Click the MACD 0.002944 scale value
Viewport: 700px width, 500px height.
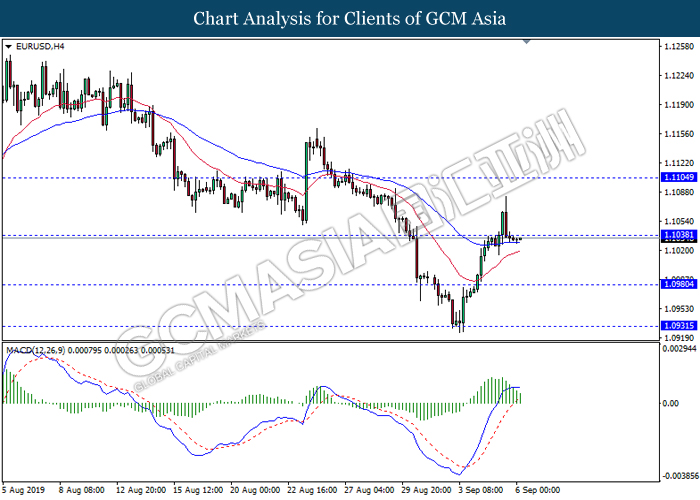679,349
